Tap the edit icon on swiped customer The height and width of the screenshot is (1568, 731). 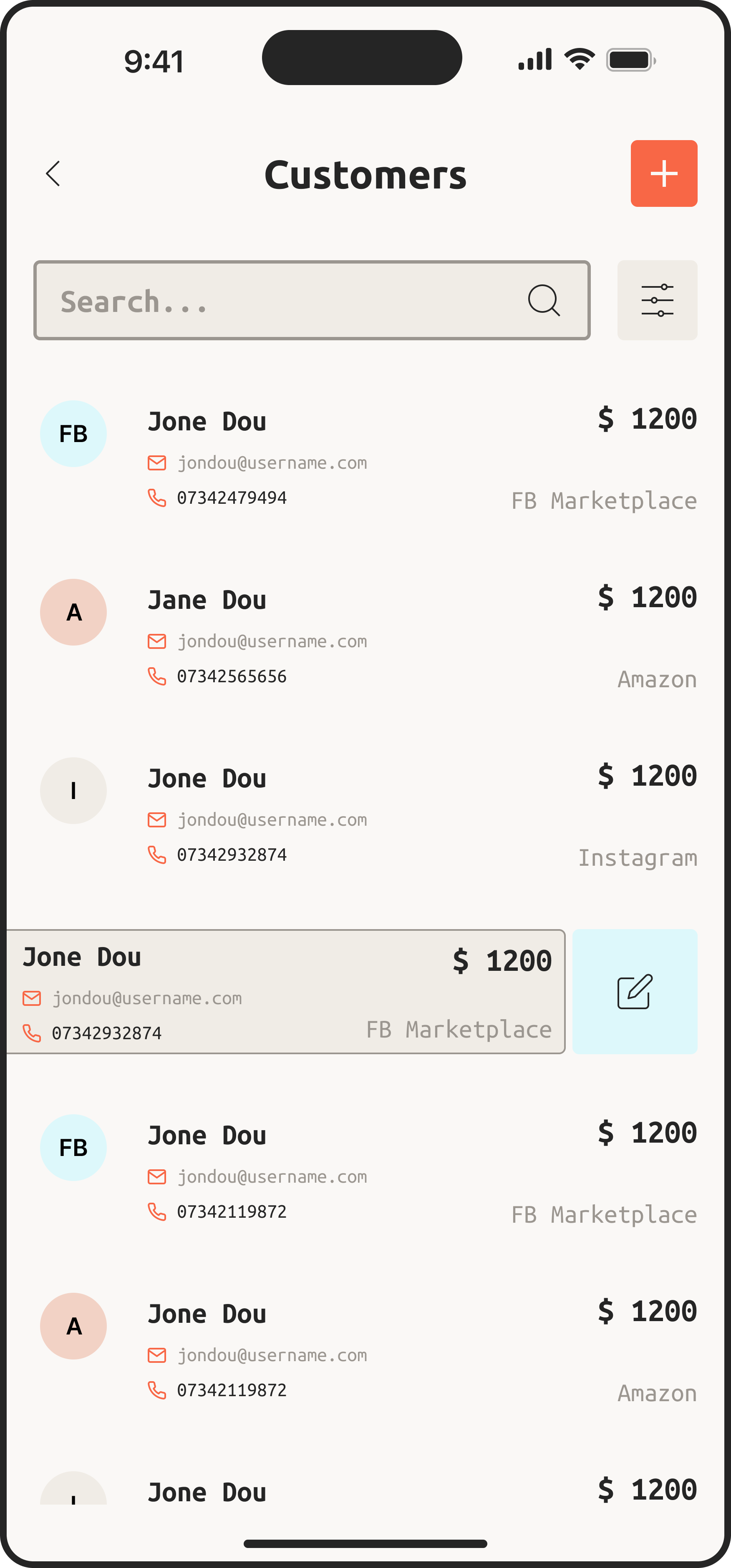(x=635, y=992)
